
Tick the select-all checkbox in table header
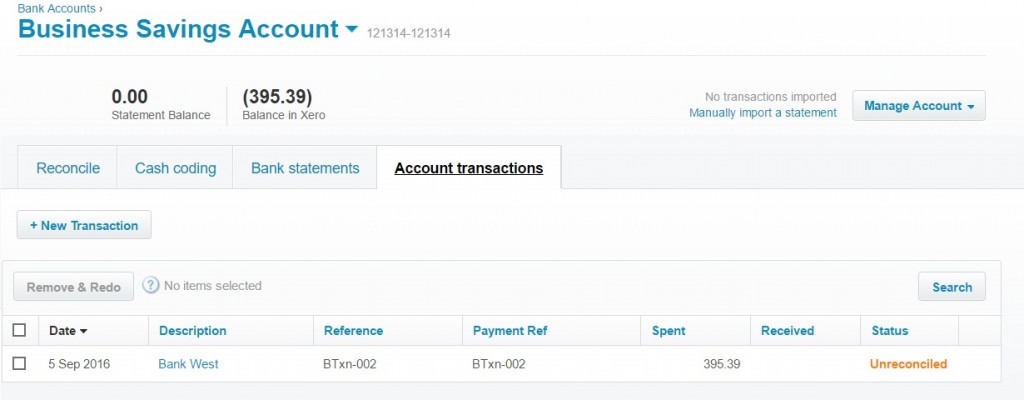[x=20, y=330]
